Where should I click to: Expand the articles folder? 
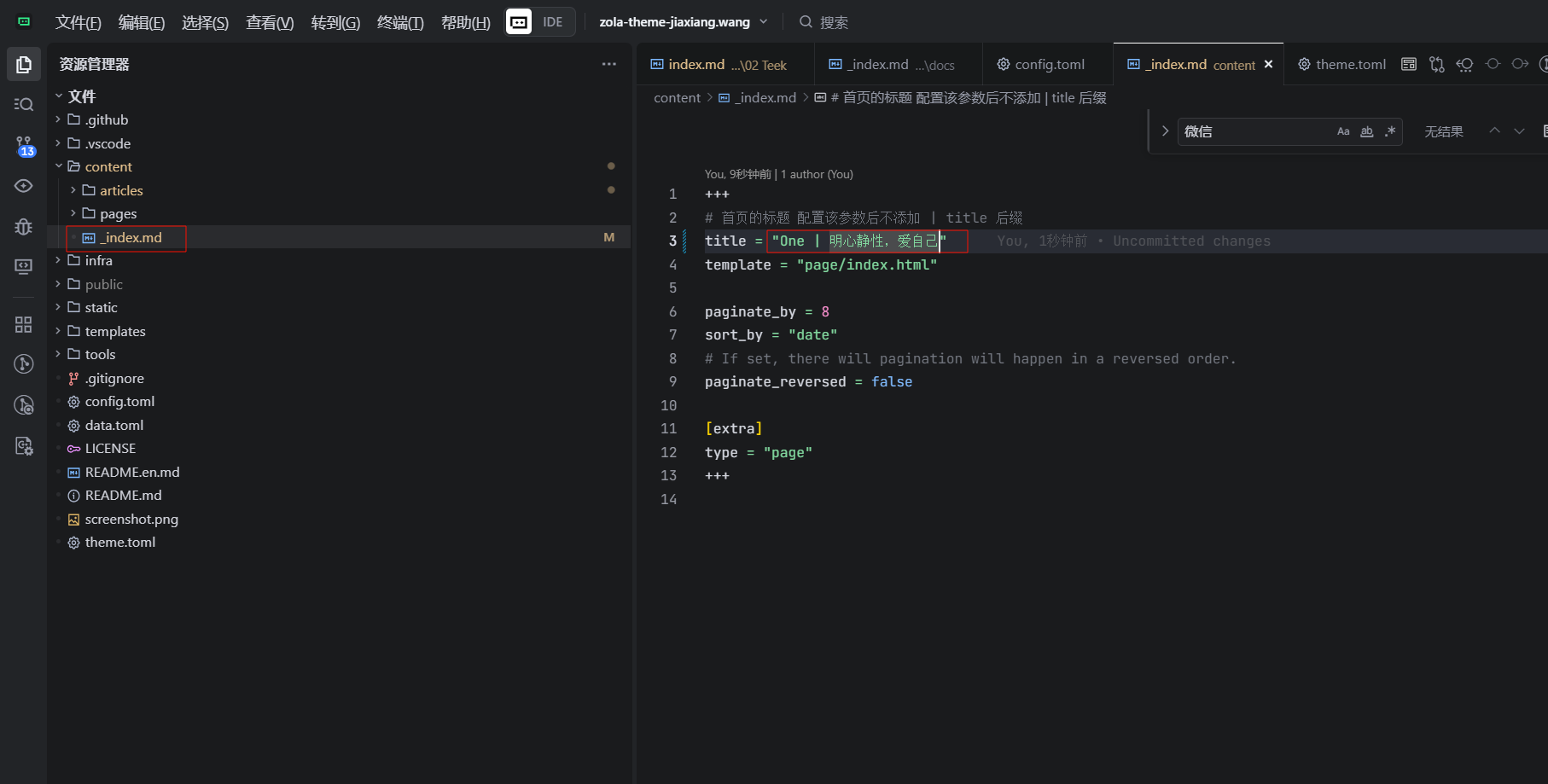point(73,190)
